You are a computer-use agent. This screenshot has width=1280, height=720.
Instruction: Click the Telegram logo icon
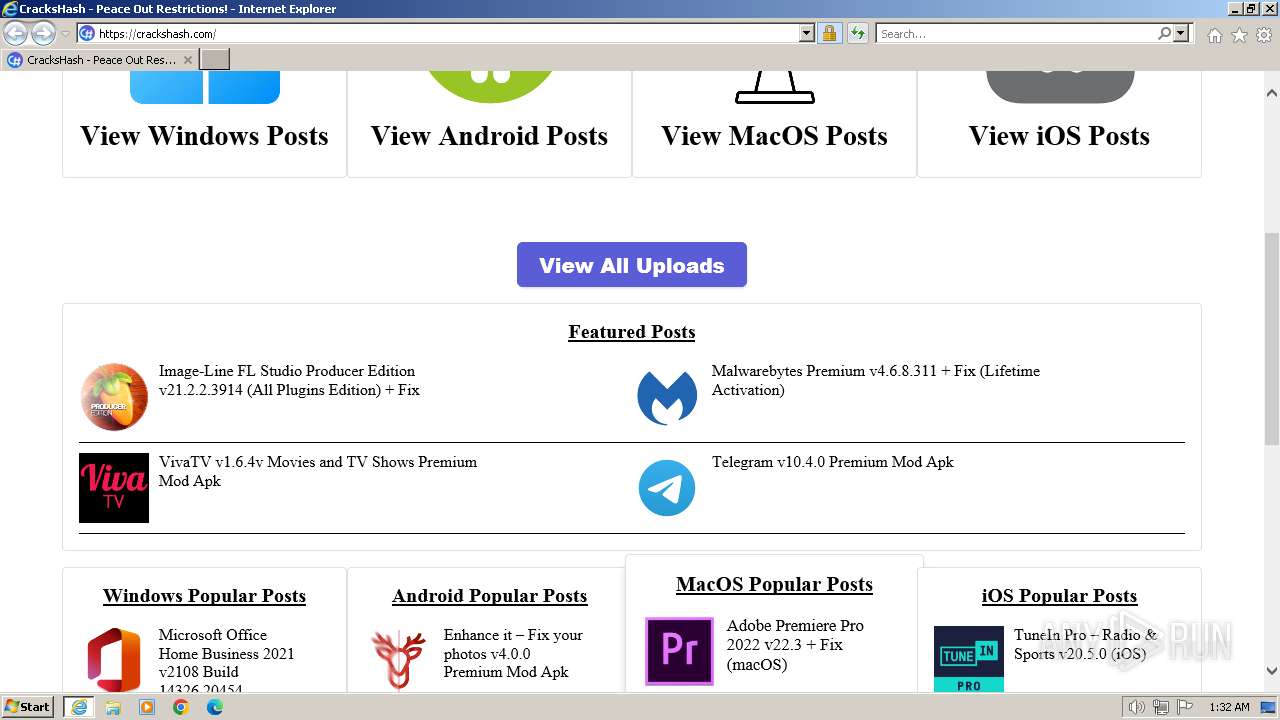(667, 488)
